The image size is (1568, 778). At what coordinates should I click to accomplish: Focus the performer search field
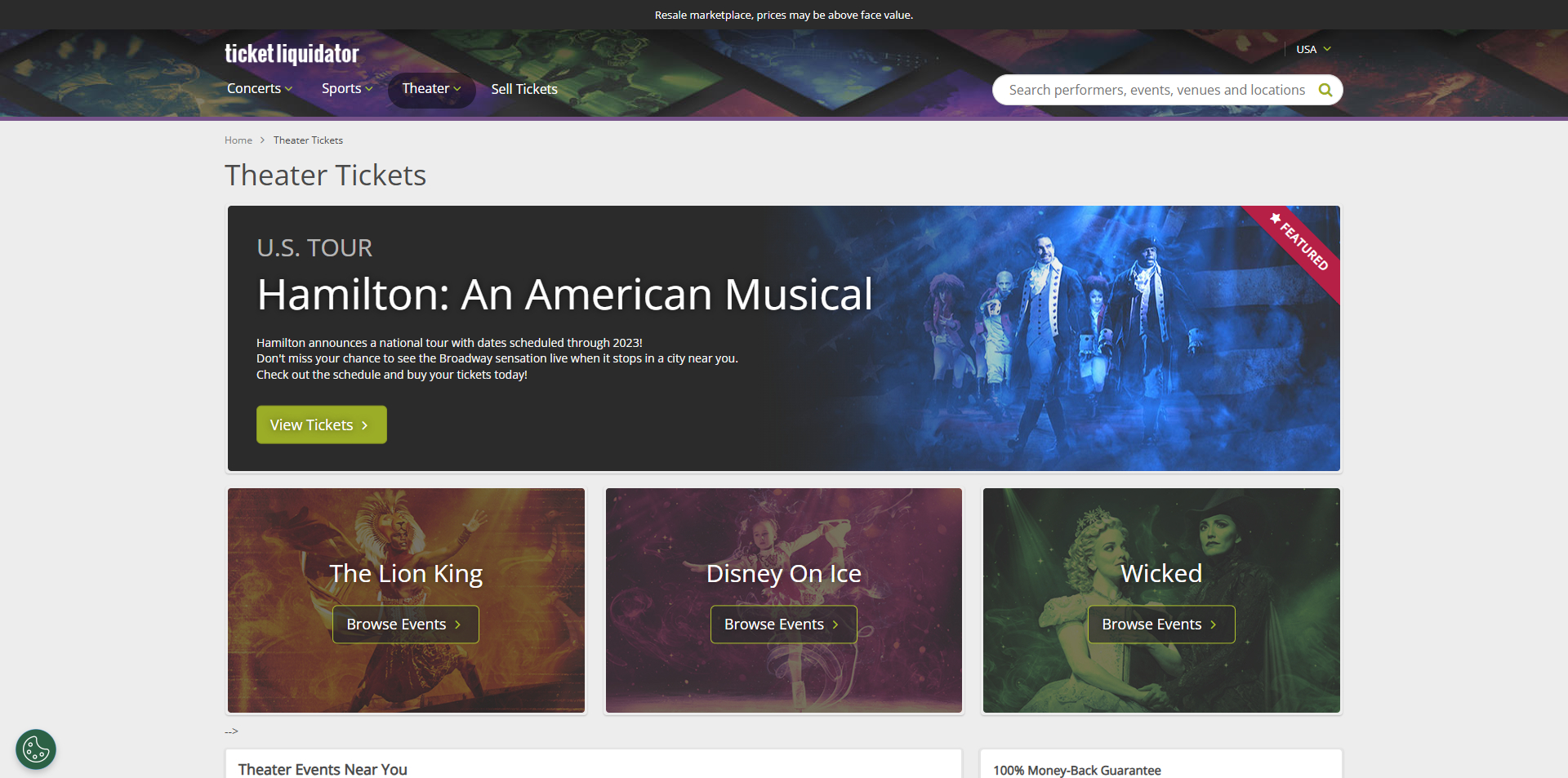(1156, 90)
